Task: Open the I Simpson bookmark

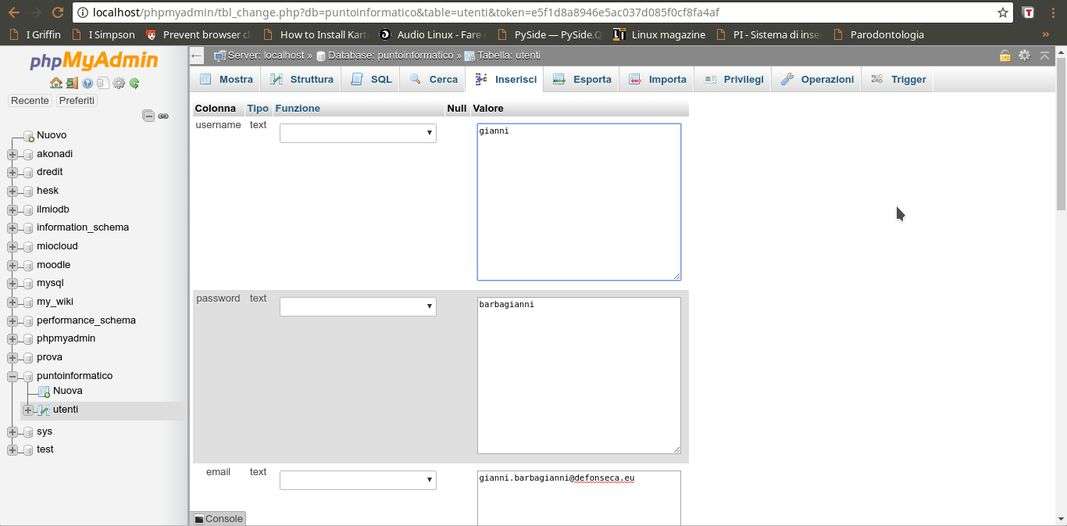Action: (104, 34)
